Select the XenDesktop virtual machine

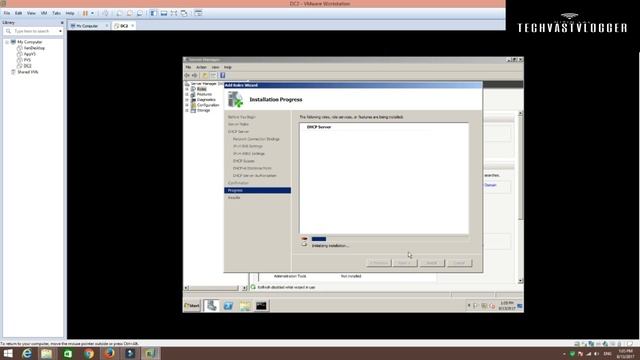(x=34, y=48)
